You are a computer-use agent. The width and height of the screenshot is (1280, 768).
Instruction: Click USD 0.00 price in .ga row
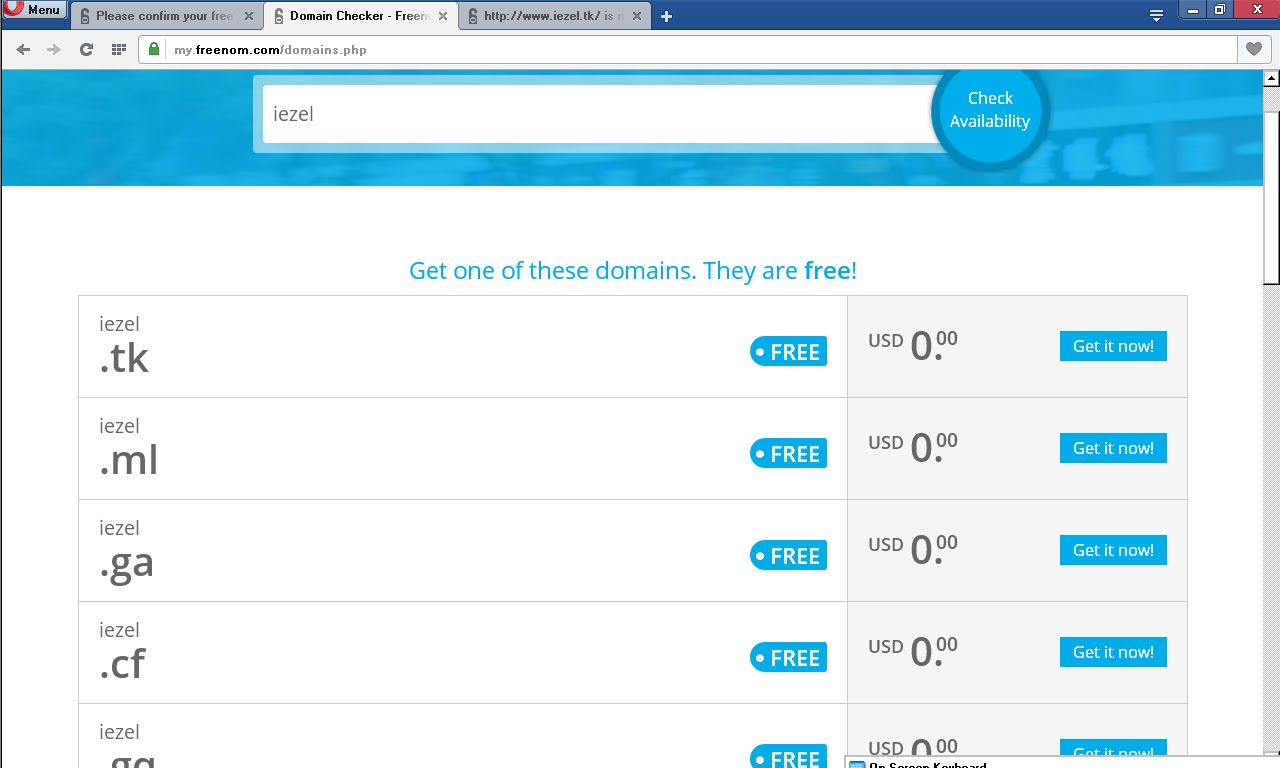tap(913, 550)
